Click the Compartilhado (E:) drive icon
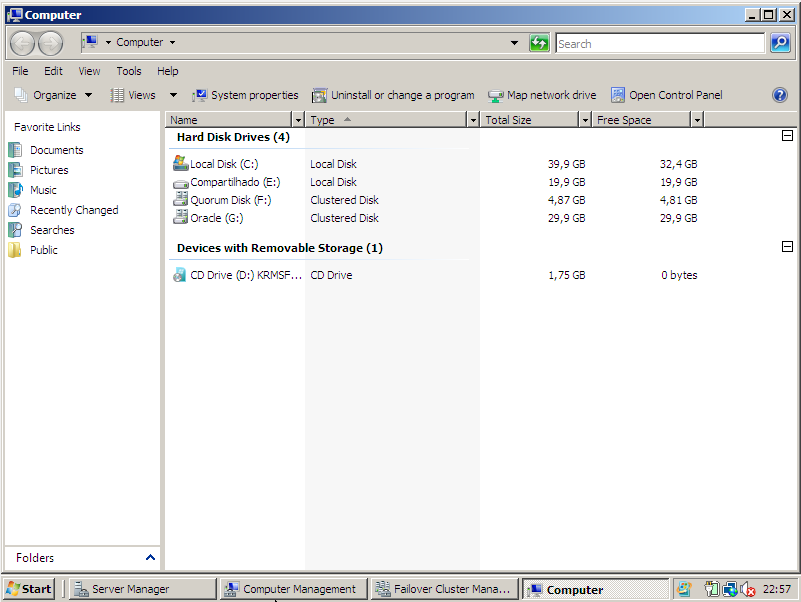This screenshot has width=801, height=602. (x=180, y=182)
